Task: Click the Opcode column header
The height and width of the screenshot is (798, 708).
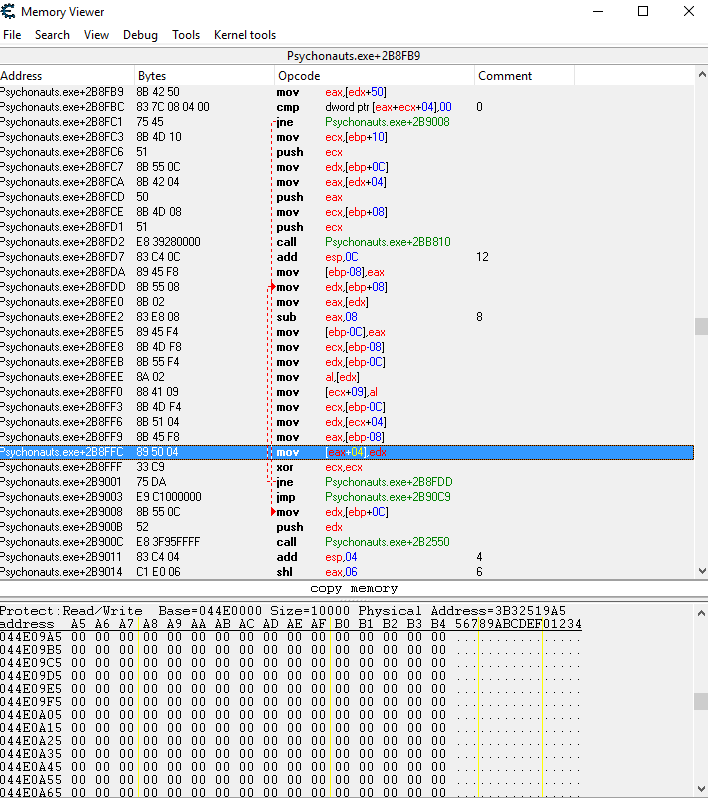Action: [299, 76]
